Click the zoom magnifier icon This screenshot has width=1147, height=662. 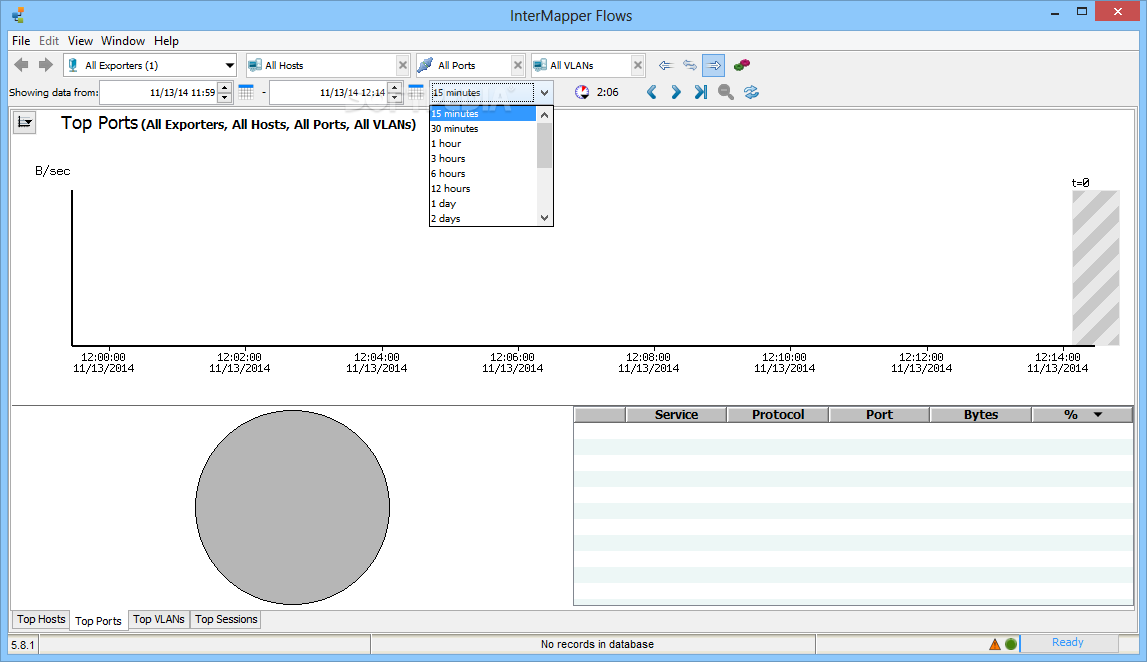click(726, 92)
